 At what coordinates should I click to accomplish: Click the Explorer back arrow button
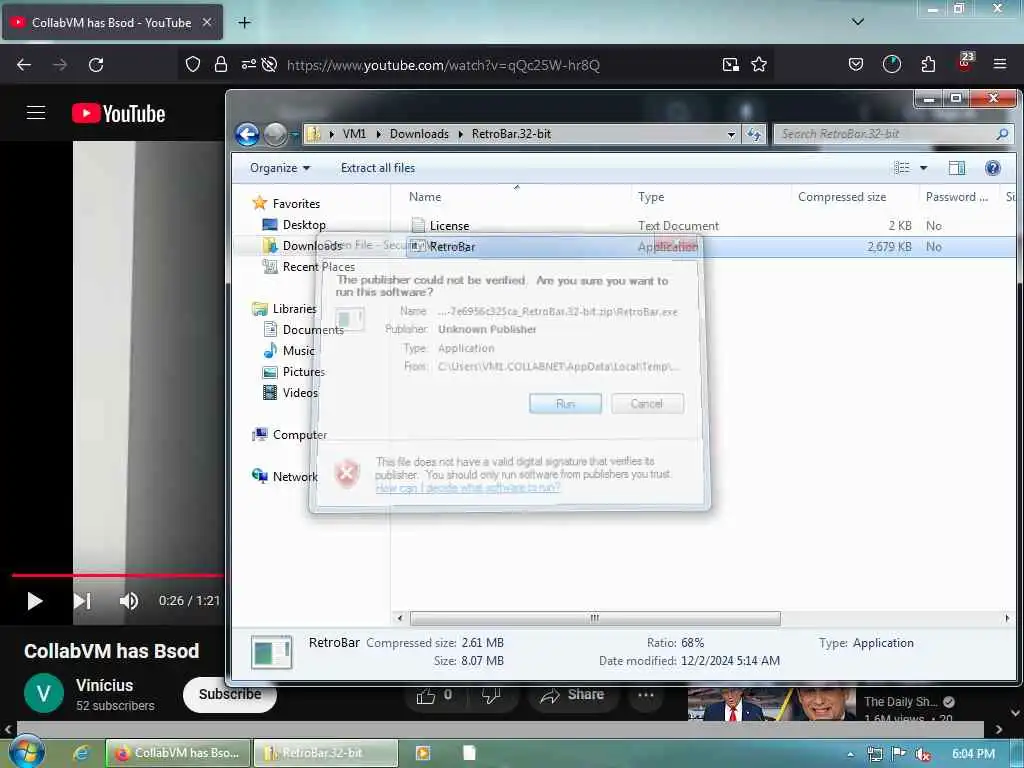[x=248, y=135]
